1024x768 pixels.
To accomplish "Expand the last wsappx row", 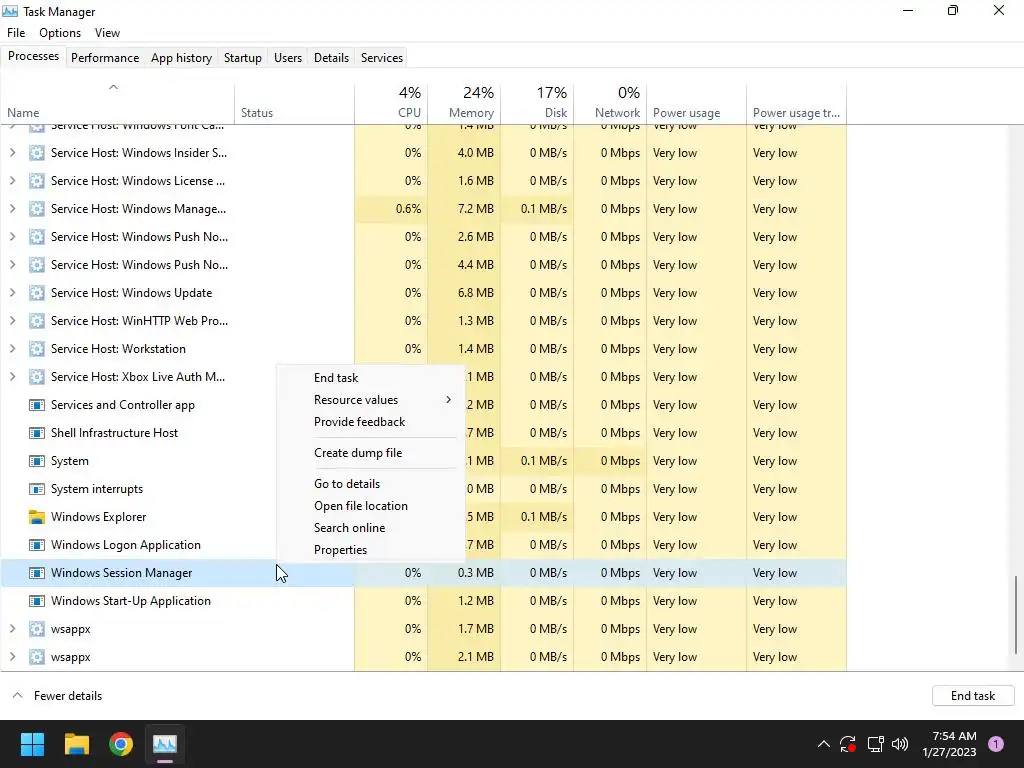I will [x=12, y=657].
